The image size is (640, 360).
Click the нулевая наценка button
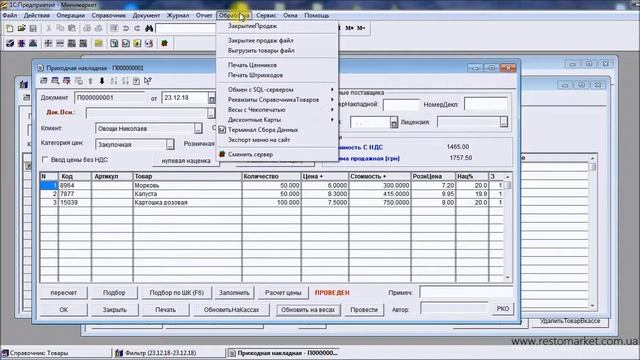(x=186, y=161)
